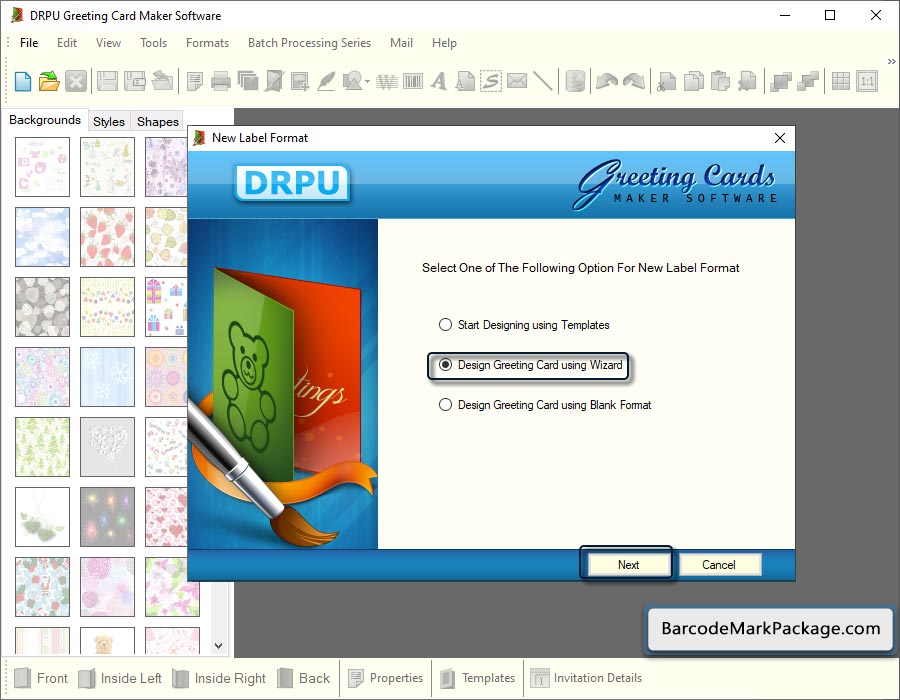Image resolution: width=900 pixels, height=700 pixels.
Task: Click the envelope mail icon in toolbar
Action: [x=517, y=80]
